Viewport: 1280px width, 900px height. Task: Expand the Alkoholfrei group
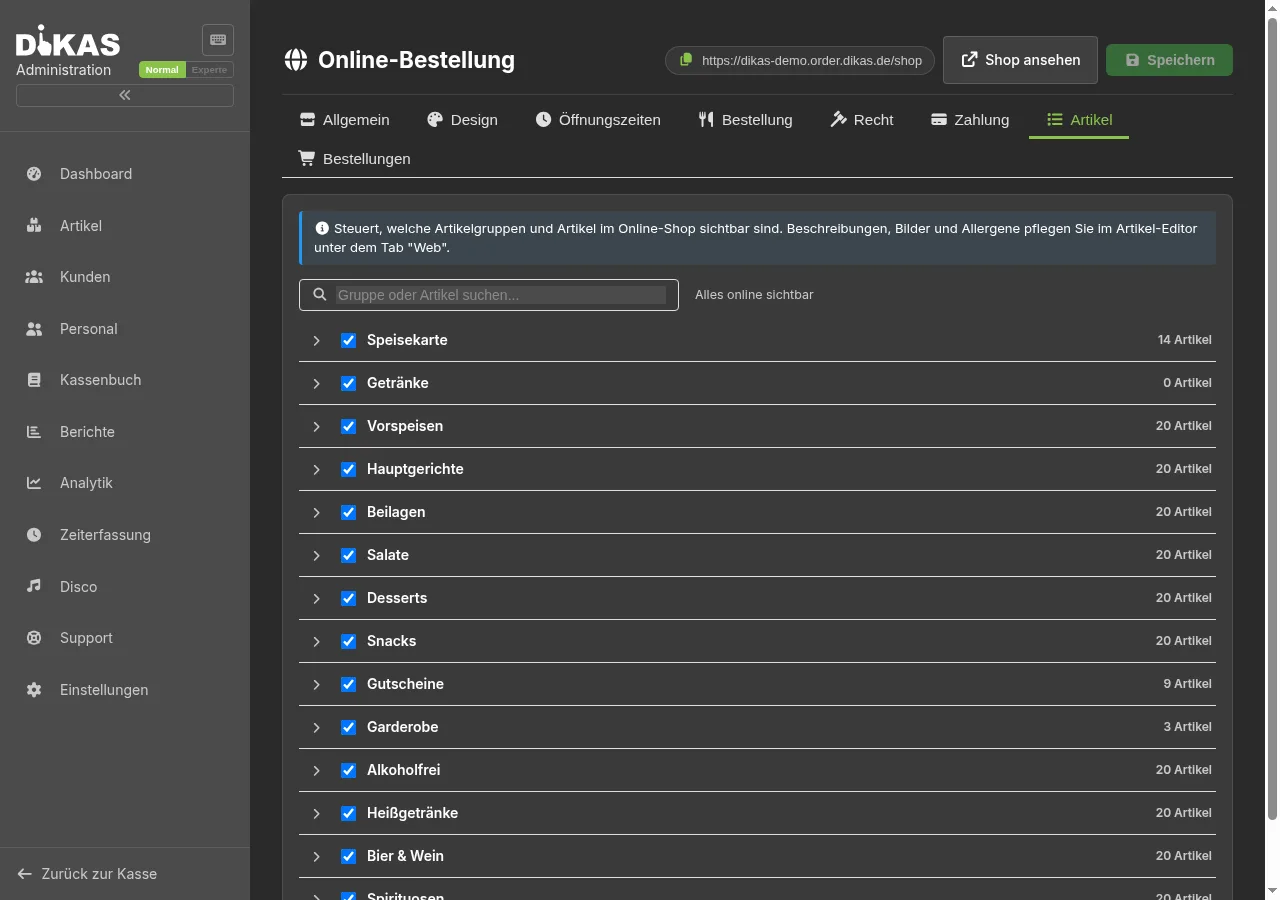click(316, 771)
